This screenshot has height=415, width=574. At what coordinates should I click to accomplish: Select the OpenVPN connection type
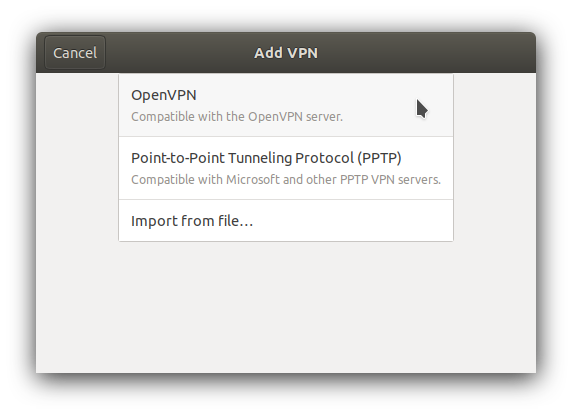pos(286,105)
